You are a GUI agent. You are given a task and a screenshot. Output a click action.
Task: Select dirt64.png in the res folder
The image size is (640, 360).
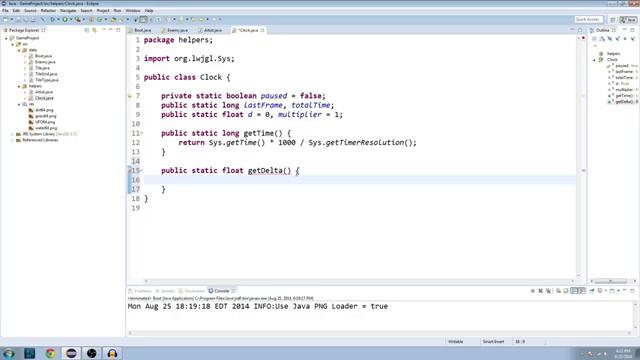44,110
